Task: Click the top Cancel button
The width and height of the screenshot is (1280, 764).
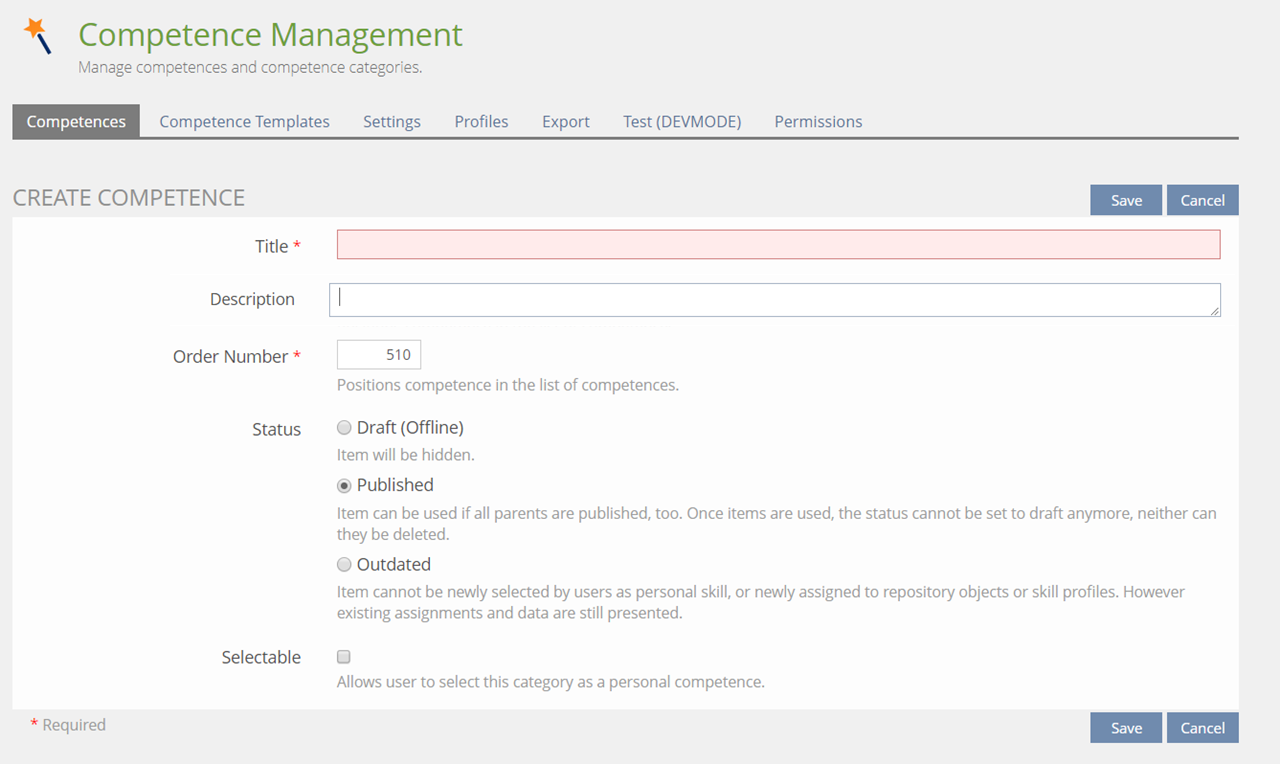Action: point(1202,200)
